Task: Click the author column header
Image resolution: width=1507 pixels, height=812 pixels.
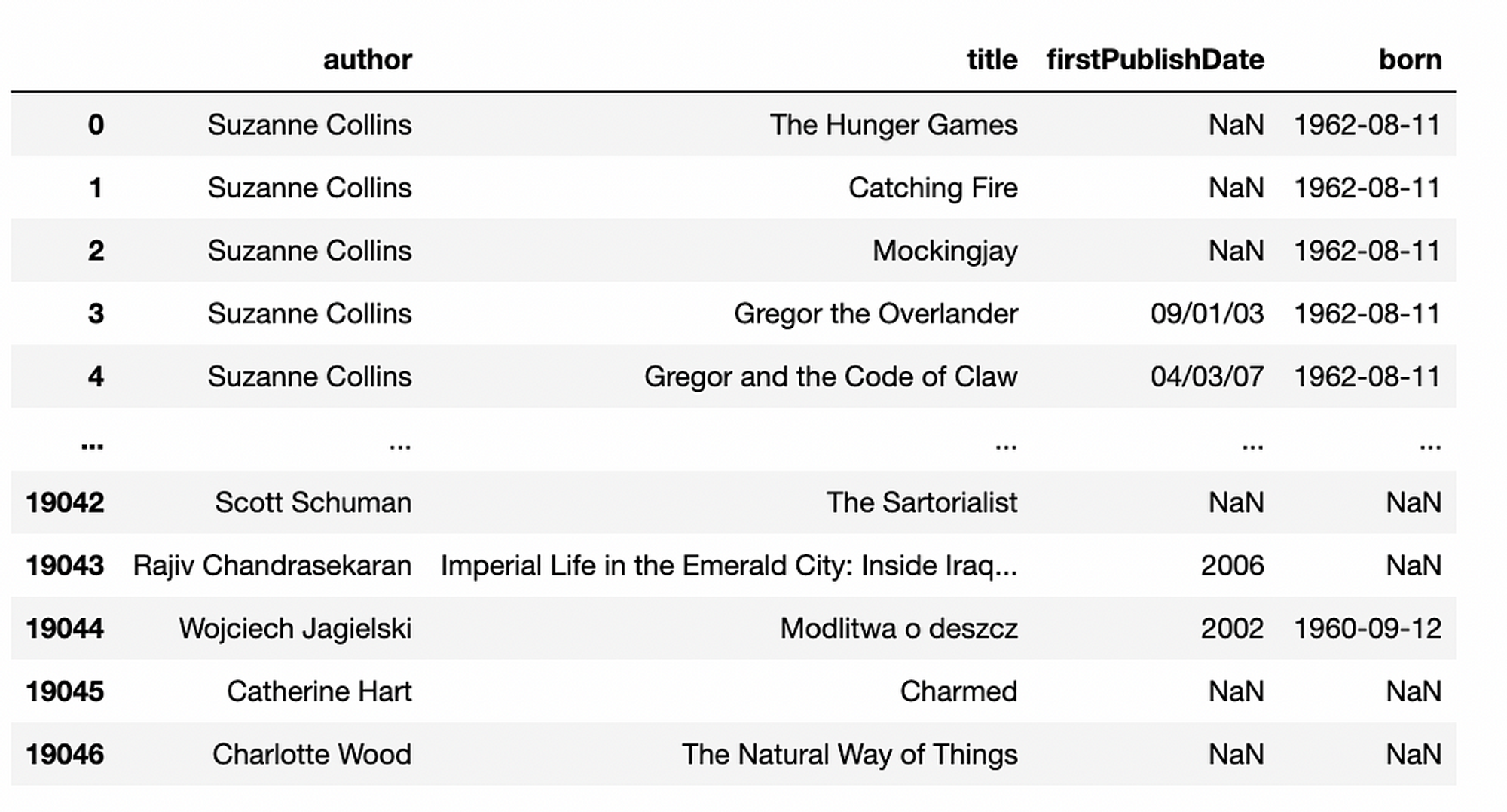Action: [x=367, y=60]
